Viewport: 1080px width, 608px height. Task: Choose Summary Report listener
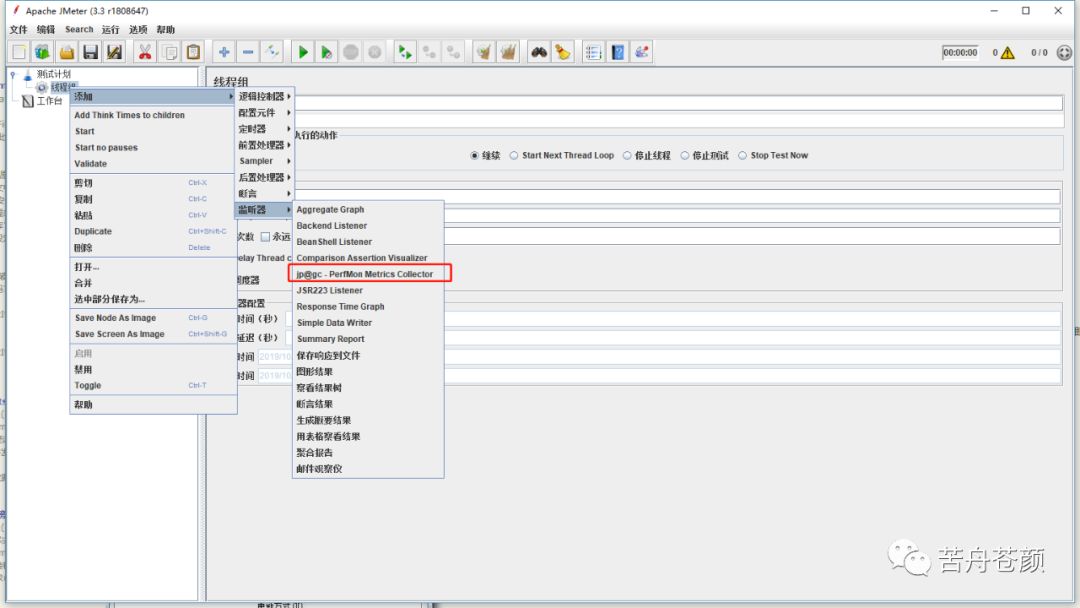tap(368, 339)
